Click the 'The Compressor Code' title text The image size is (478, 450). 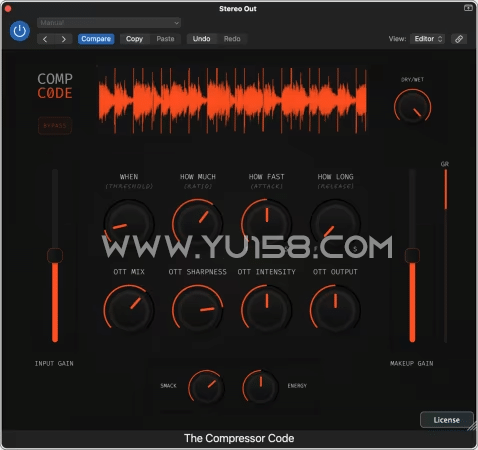click(x=239, y=438)
